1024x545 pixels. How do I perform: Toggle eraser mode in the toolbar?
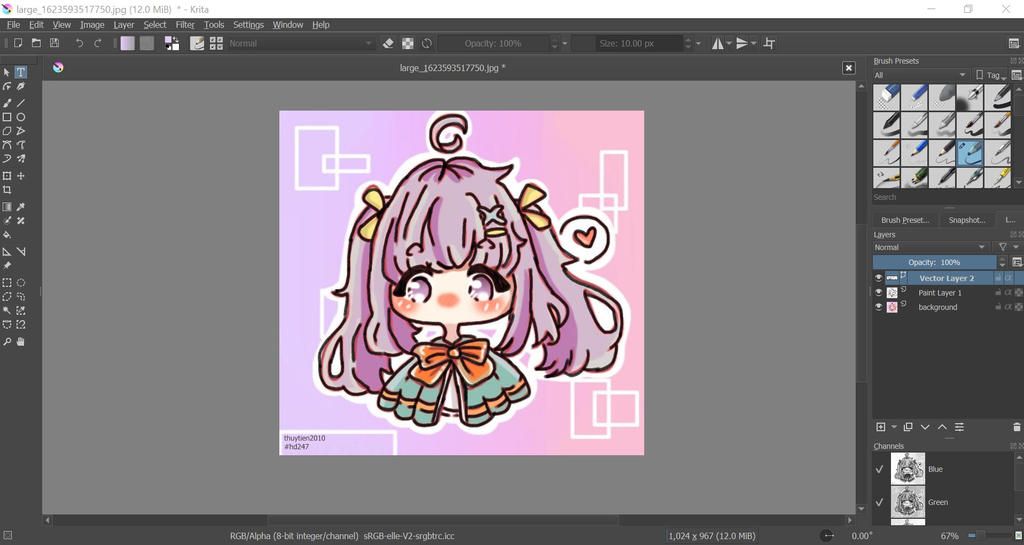pyautogui.click(x=389, y=43)
